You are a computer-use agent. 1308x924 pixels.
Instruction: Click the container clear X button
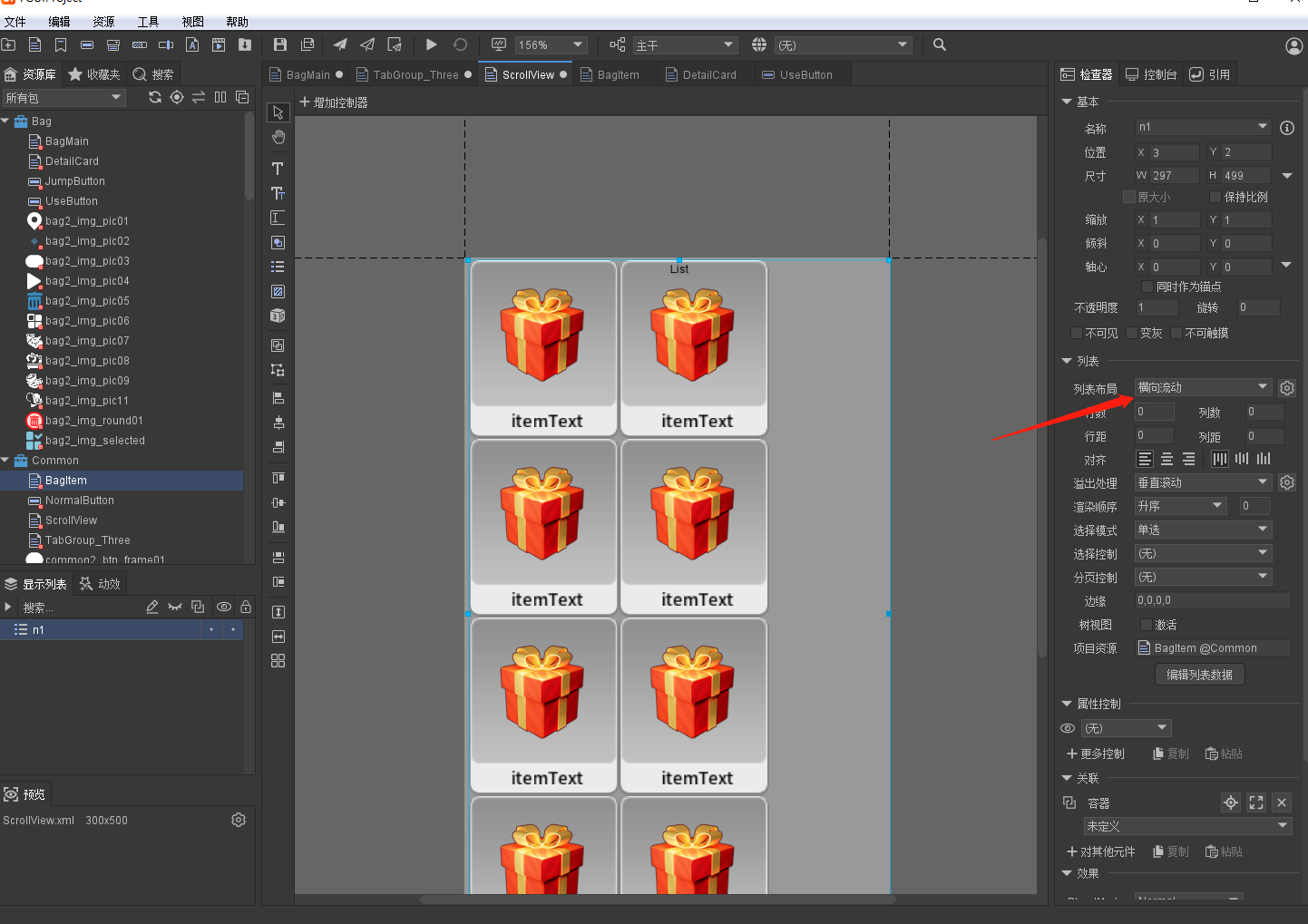point(1282,802)
